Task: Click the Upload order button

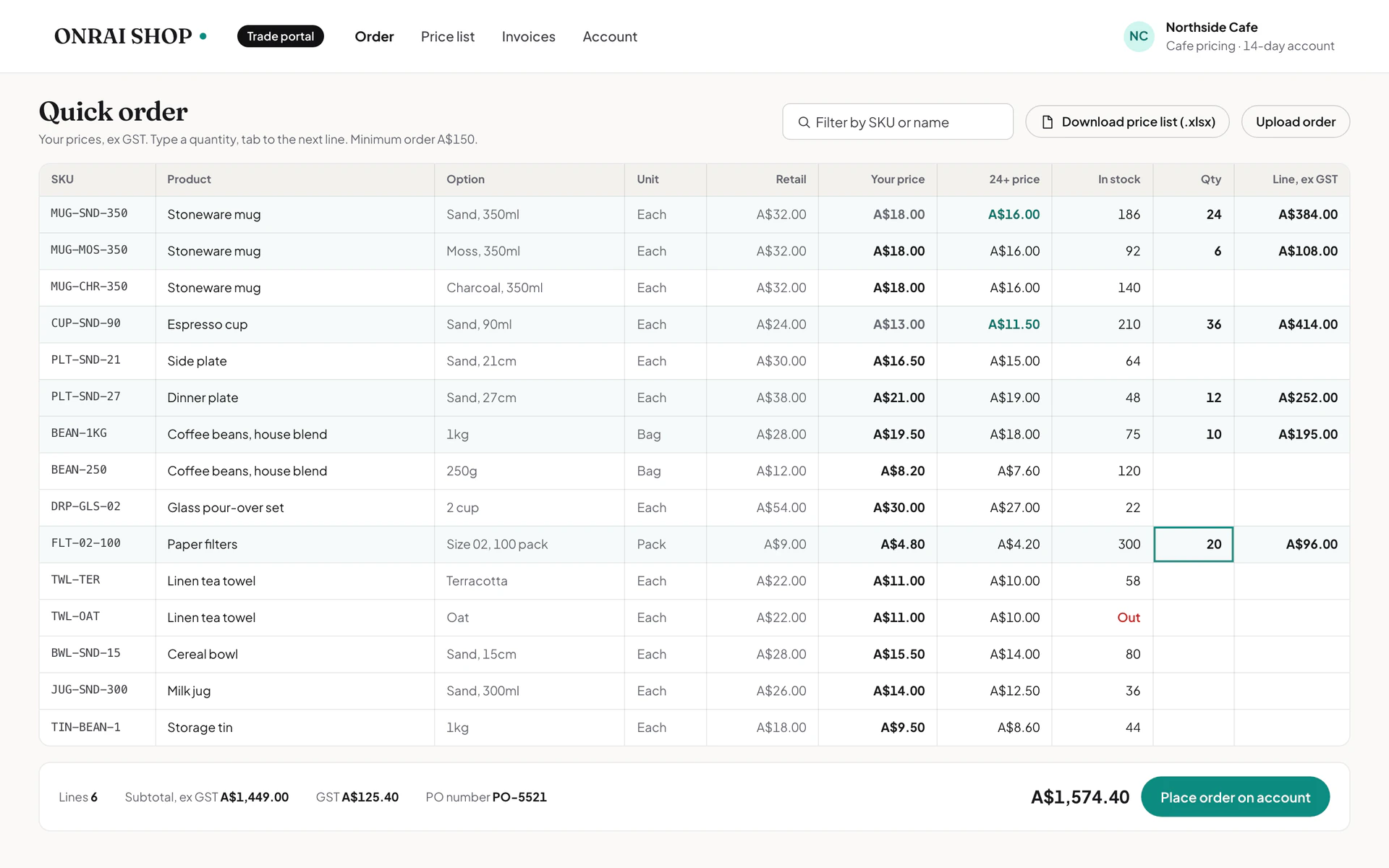Action: (x=1296, y=122)
